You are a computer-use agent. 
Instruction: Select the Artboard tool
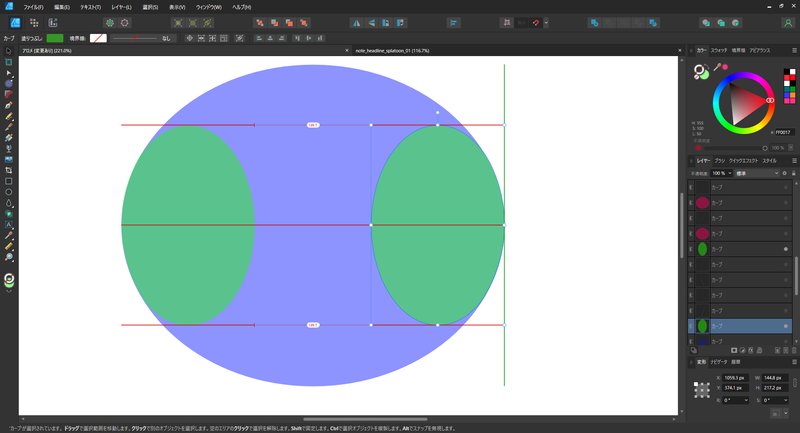9,62
